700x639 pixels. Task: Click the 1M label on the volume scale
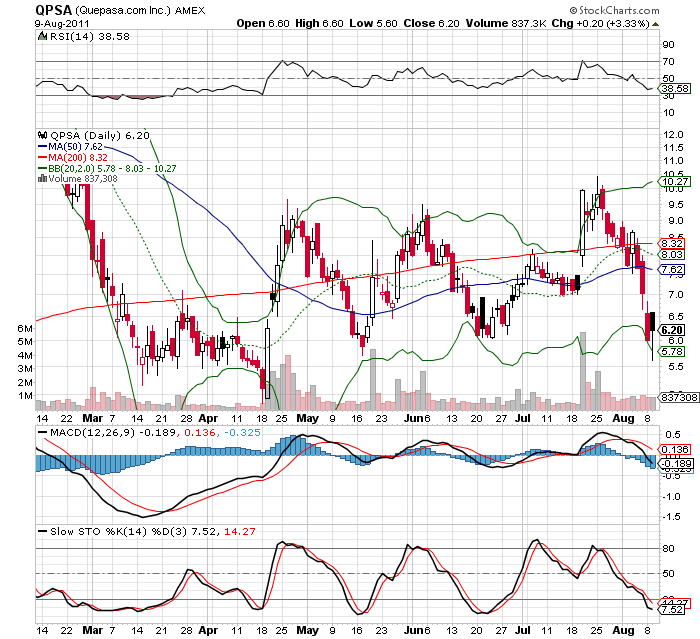tap(25, 396)
